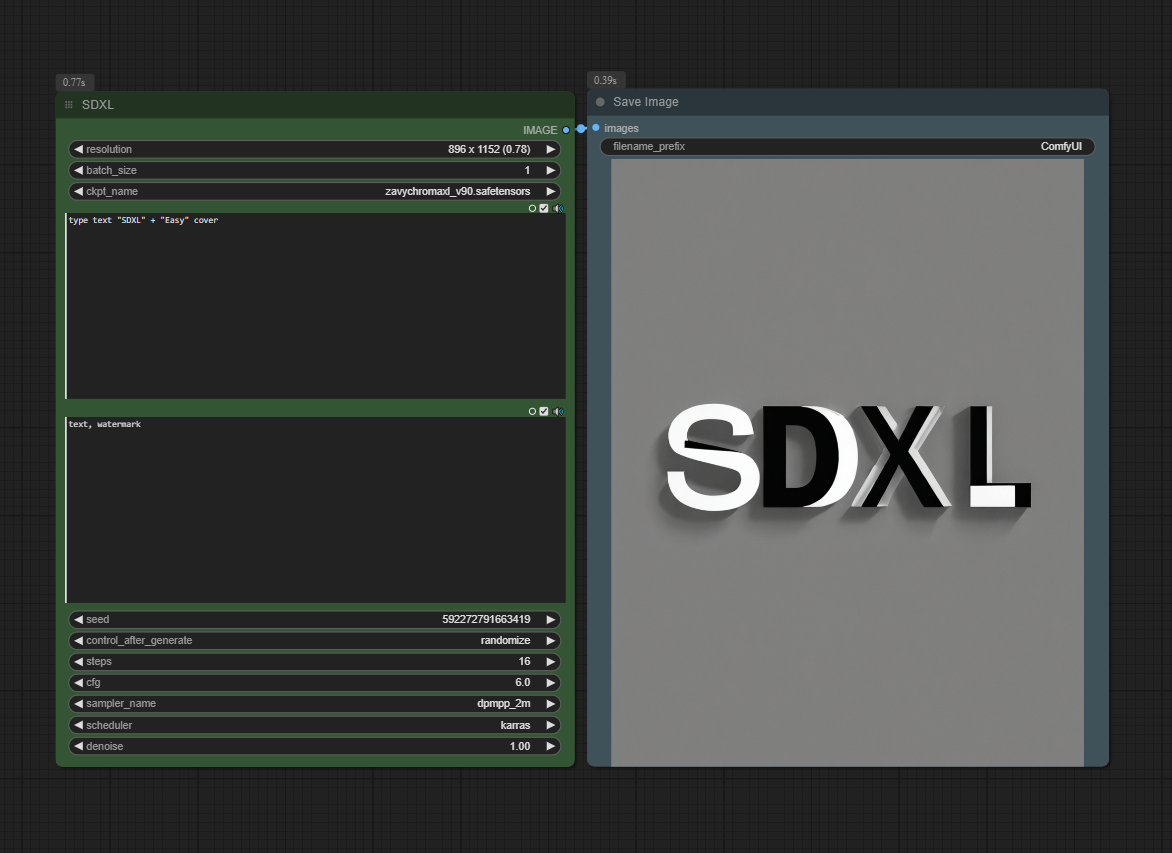Click the steps value 16
Image resolution: width=1172 pixels, height=853 pixels.
click(525, 662)
